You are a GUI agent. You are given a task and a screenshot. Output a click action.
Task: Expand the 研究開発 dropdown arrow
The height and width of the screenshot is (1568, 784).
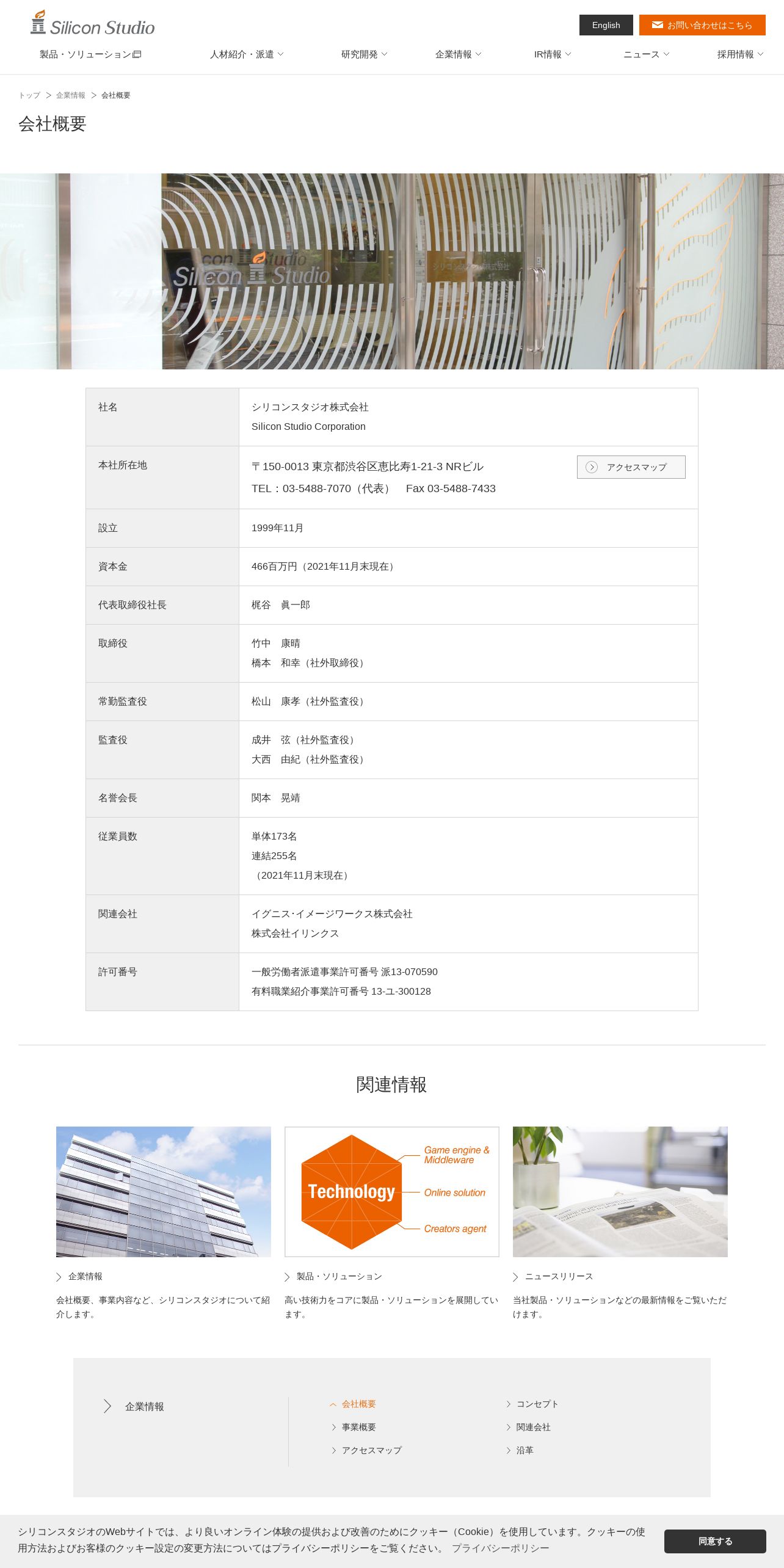coord(385,54)
